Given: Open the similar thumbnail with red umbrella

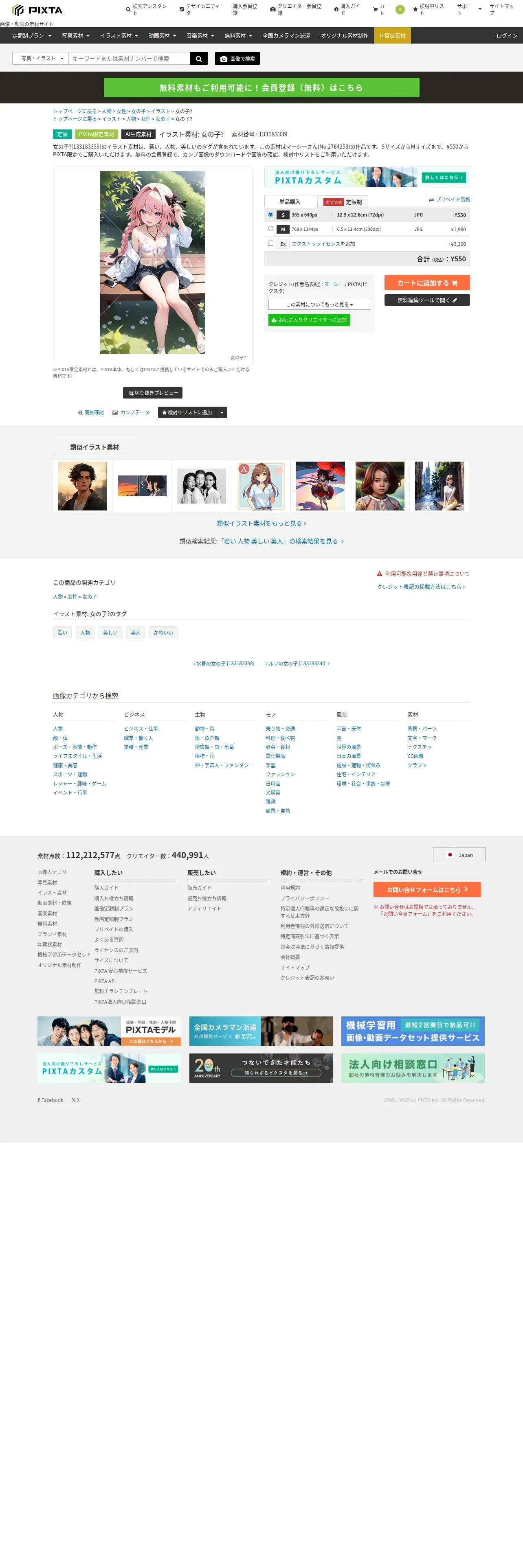Looking at the screenshot, I should click(320, 486).
